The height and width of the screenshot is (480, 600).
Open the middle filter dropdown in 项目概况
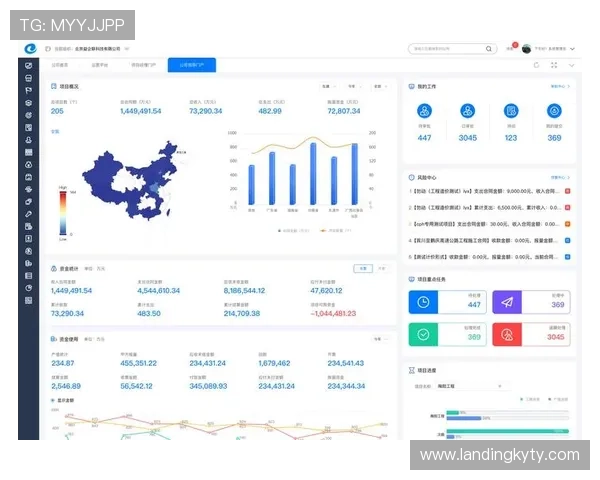click(x=355, y=87)
